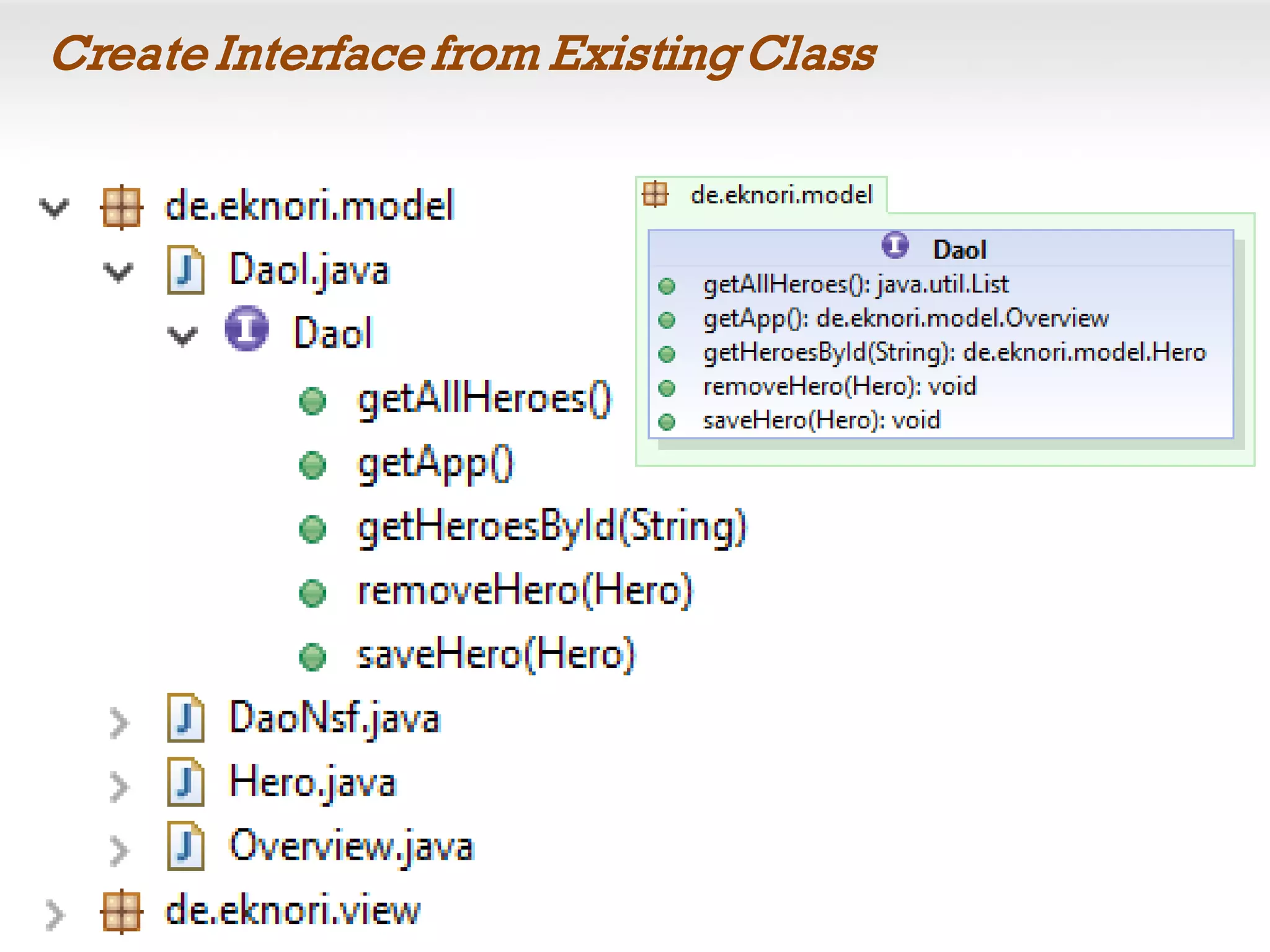
Task: Select the de.eknori.model diagram tab
Action: [780, 195]
